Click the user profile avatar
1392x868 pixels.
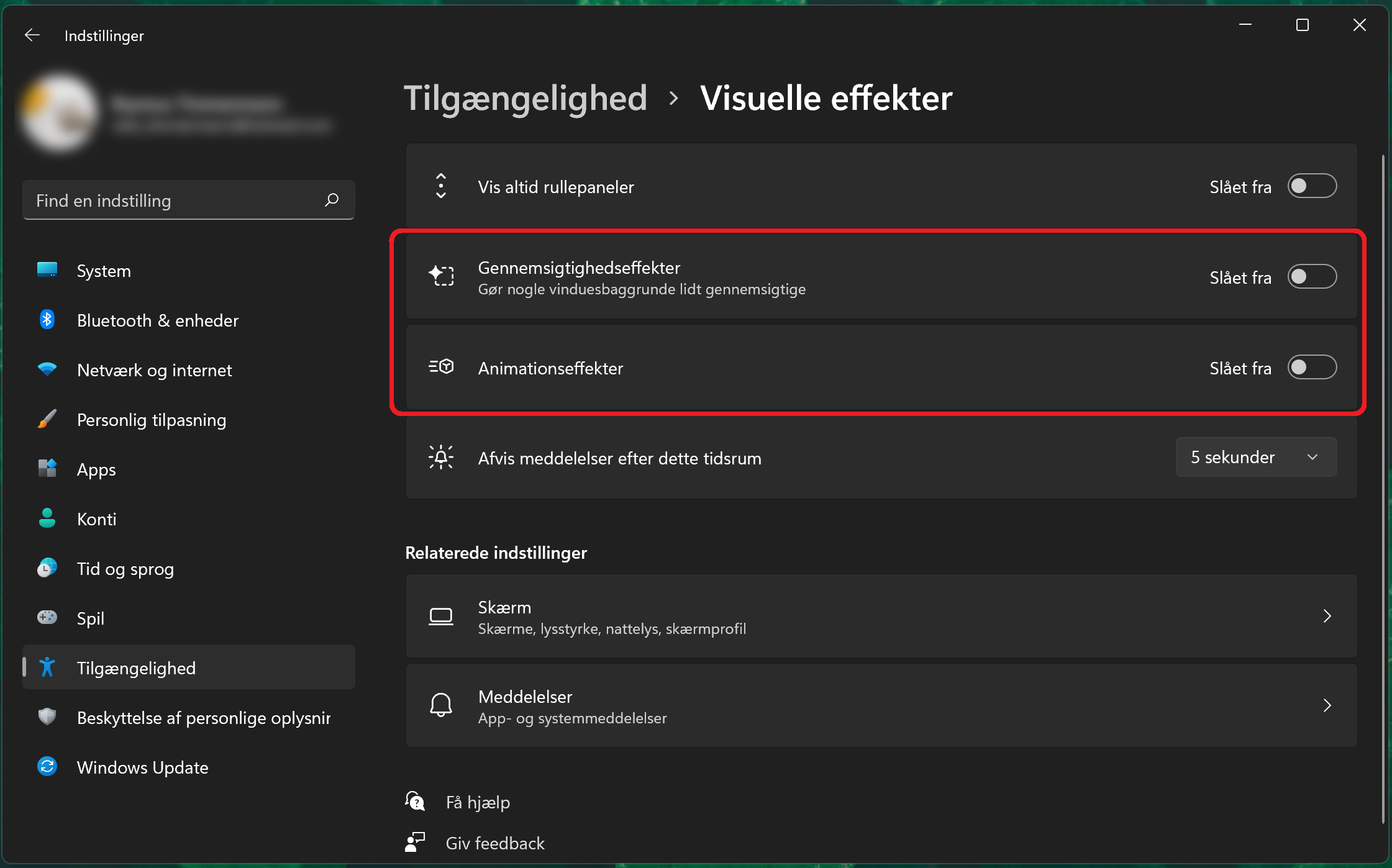(x=59, y=112)
